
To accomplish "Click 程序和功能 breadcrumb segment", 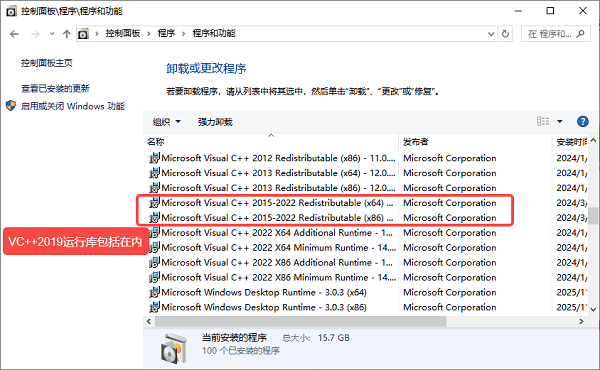I will 214,33.
